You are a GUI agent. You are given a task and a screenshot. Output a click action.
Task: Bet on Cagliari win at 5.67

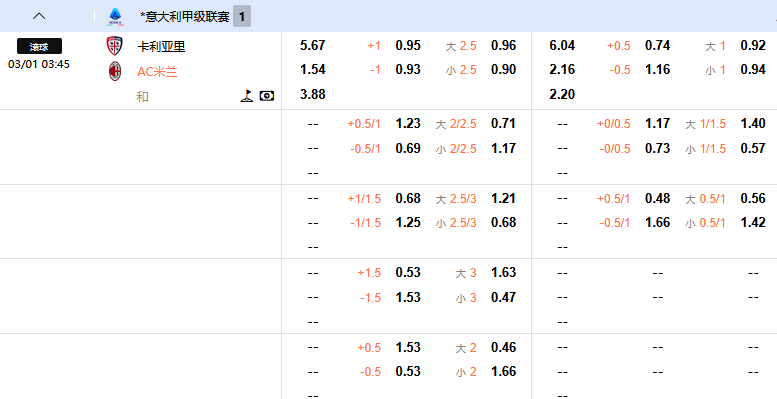pyautogui.click(x=313, y=46)
